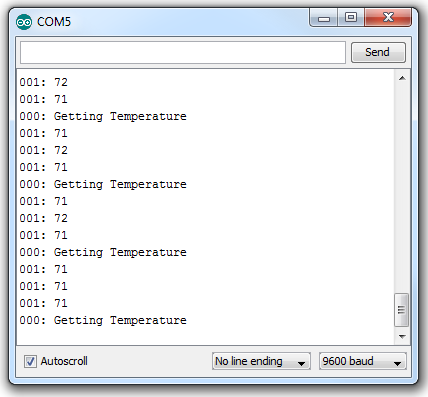428x397 pixels.
Task: Click the empty scrollbar track above thumb
Action: (402, 189)
